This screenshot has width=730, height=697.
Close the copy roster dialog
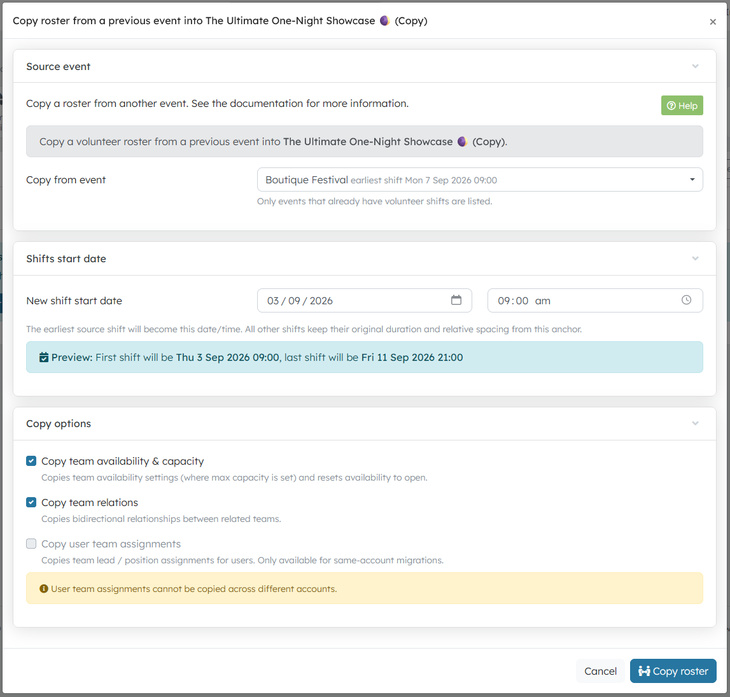click(712, 21)
